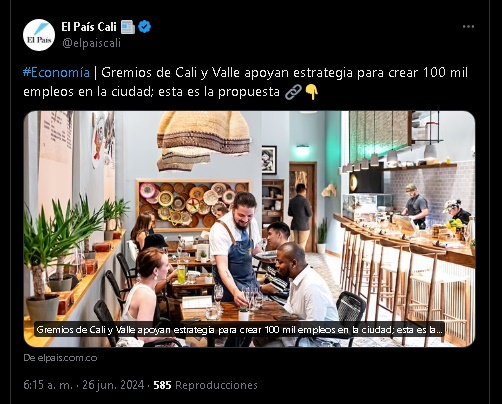The height and width of the screenshot is (404, 502).
Task: Open the @elpaiscali handle
Action: [x=91, y=43]
